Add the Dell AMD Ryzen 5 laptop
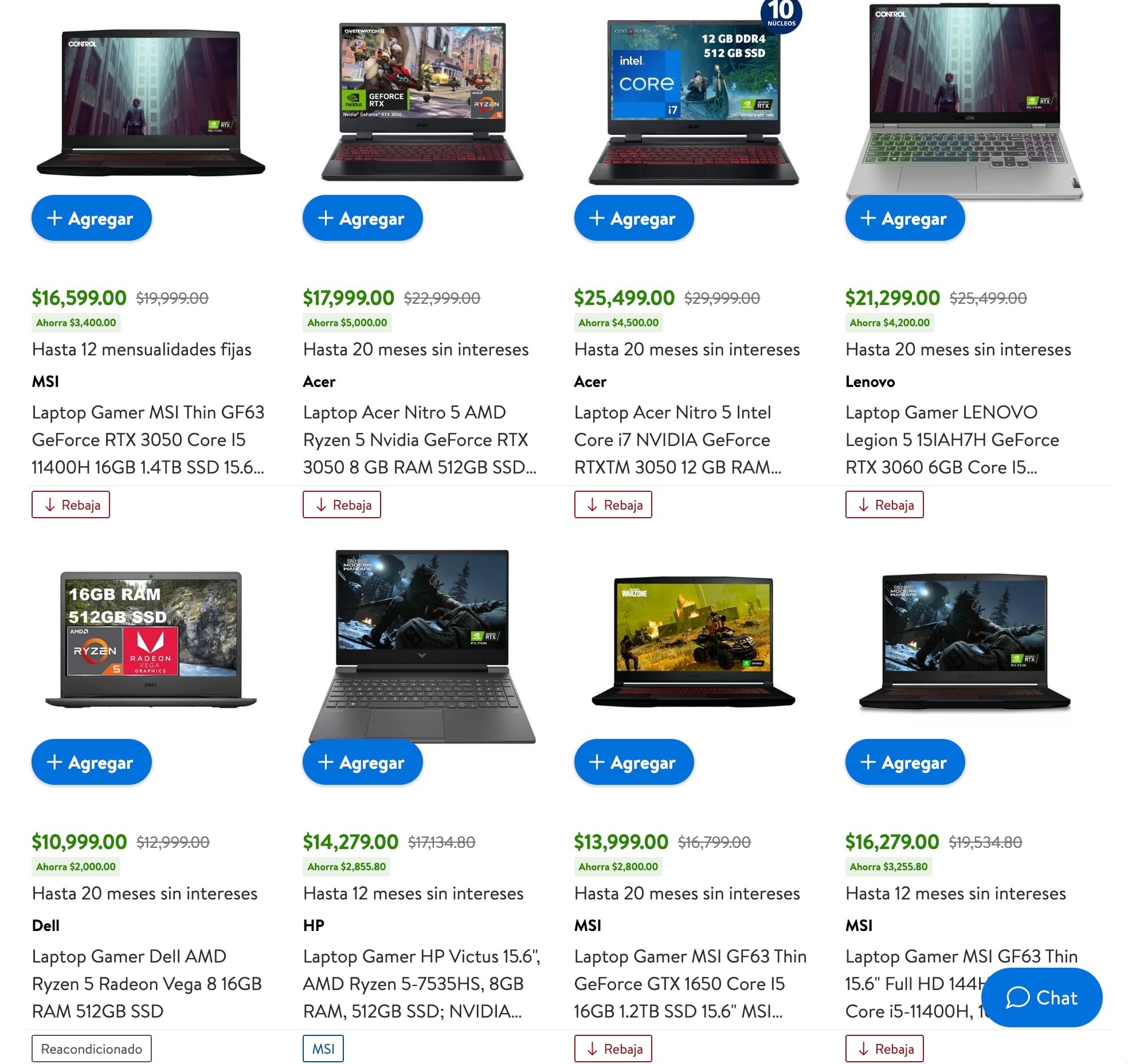Image resolution: width=1128 pixels, height=1064 pixels. pos(92,762)
